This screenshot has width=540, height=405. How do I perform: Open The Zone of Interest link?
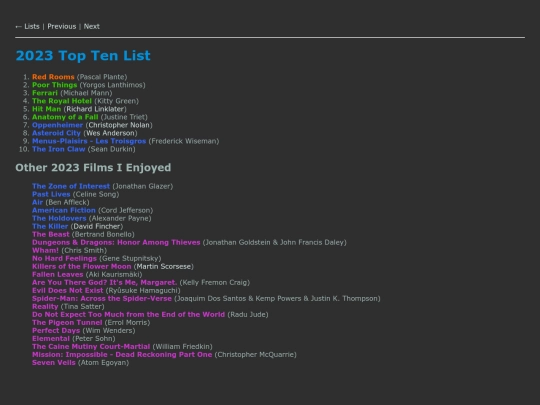71,186
